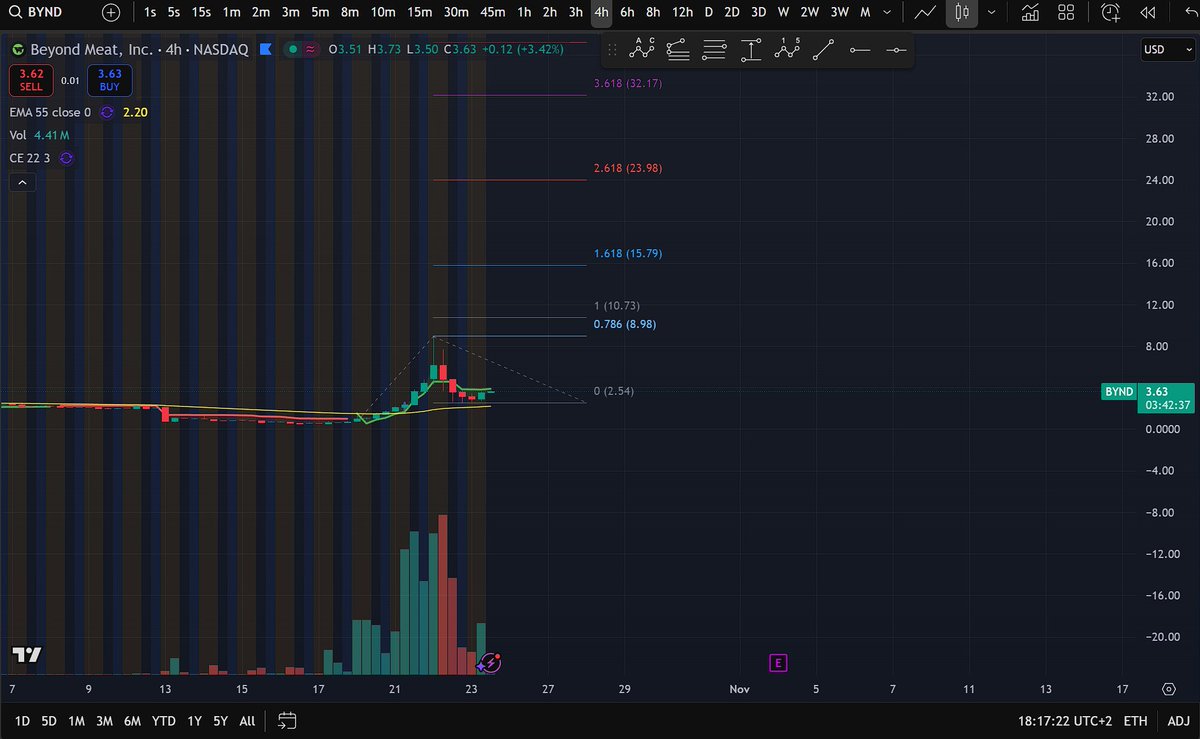1200x739 pixels.
Task: Open the go to date calendar icon
Action: 287,720
